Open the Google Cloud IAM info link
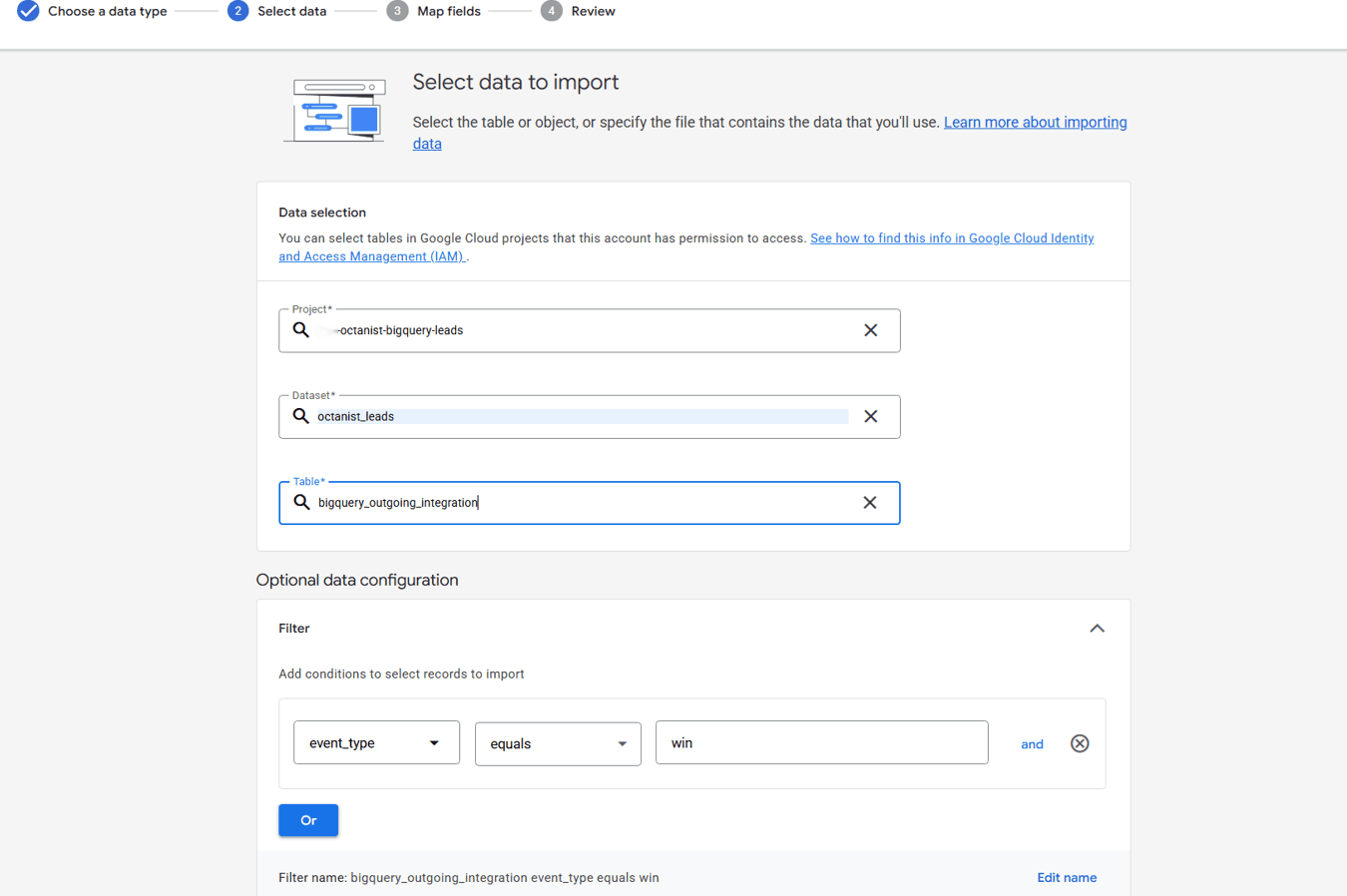This screenshot has width=1347, height=896. tap(951, 238)
